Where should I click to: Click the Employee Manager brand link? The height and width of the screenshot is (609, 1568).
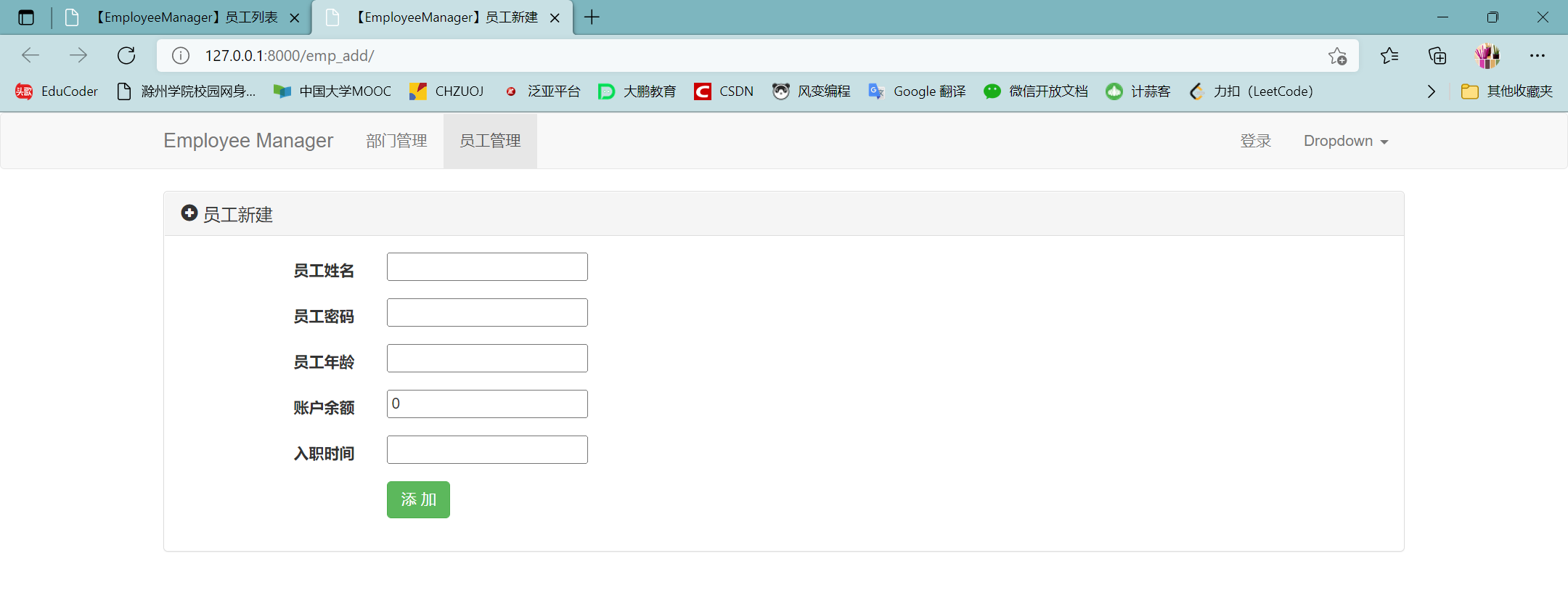248,141
